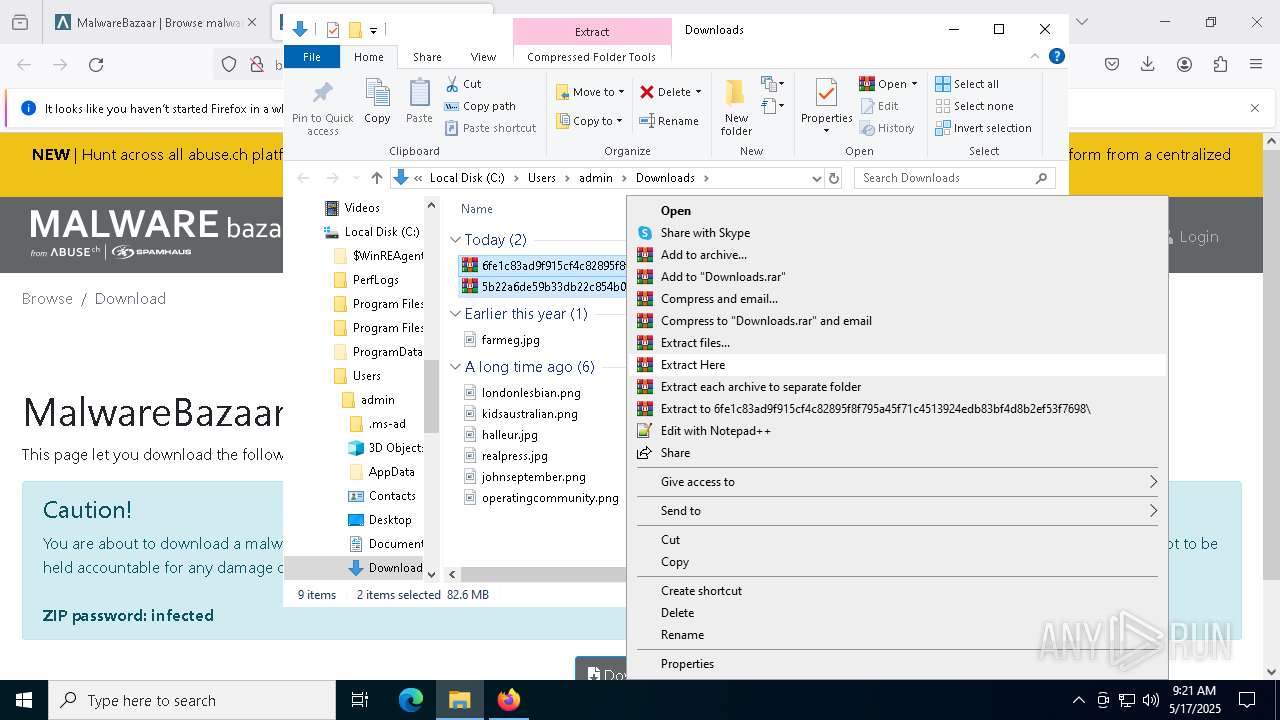This screenshot has width=1280, height=720.
Task: Open the Compressed Folder Tools tab
Action: (x=592, y=57)
